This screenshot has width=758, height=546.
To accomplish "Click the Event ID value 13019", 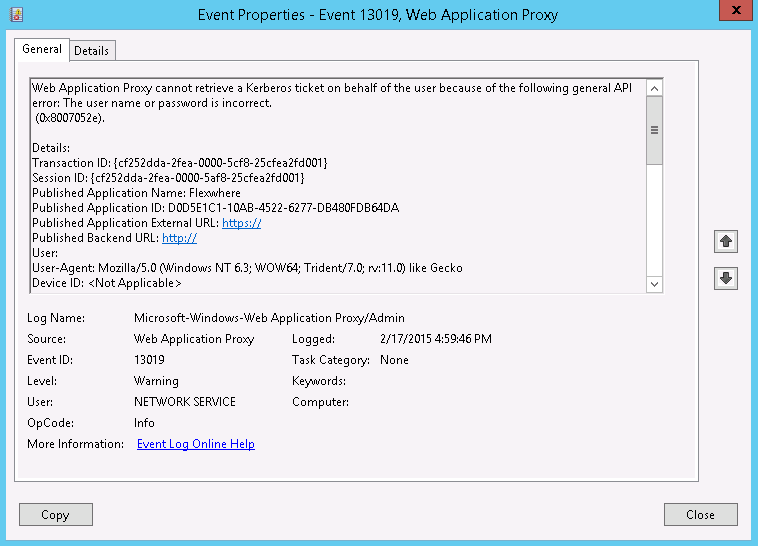I will [x=149, y=360].
